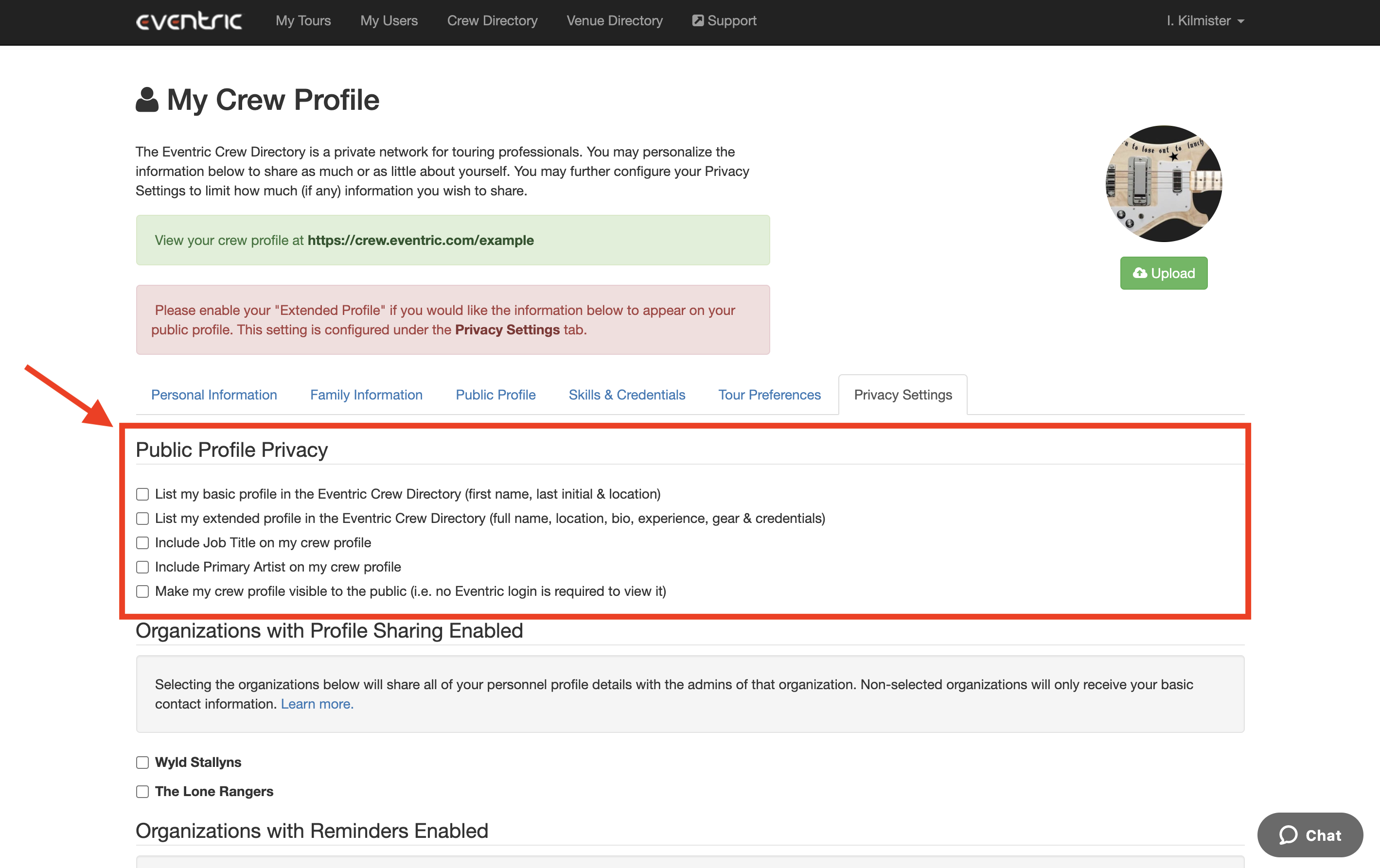Open the crew.eventric.com/example profile link

tap(421, 240)
